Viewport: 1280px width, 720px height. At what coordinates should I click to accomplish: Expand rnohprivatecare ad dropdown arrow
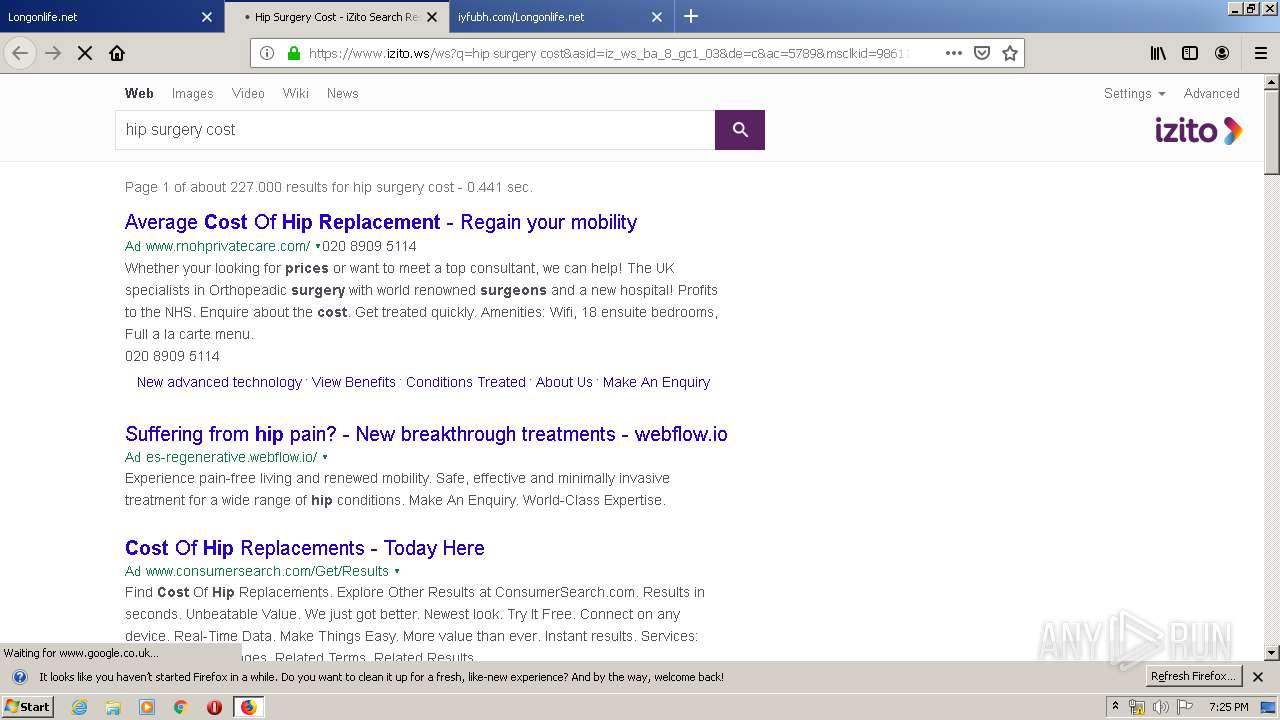tap(318, 246)
